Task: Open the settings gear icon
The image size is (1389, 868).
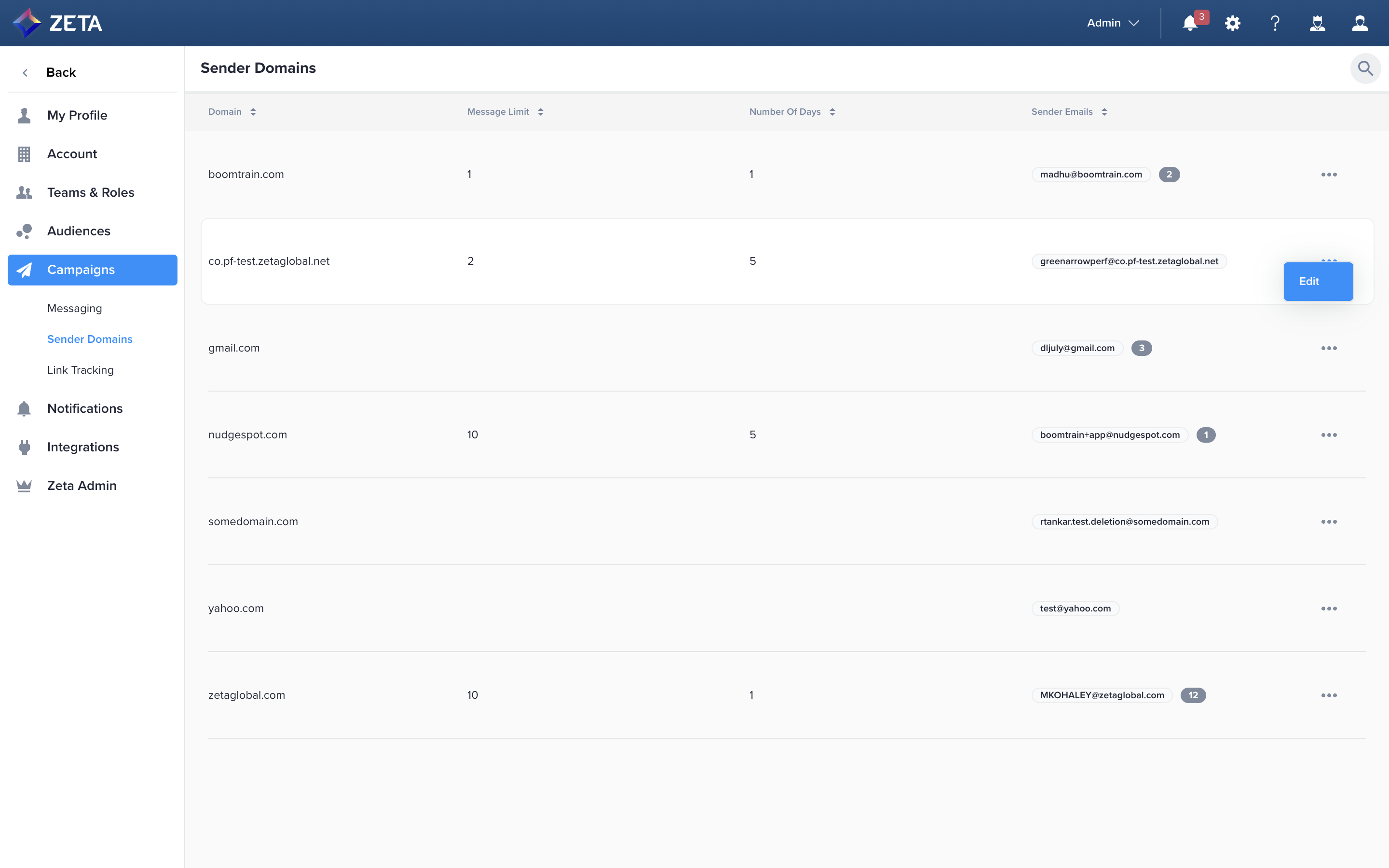Action: [1232, 23]
